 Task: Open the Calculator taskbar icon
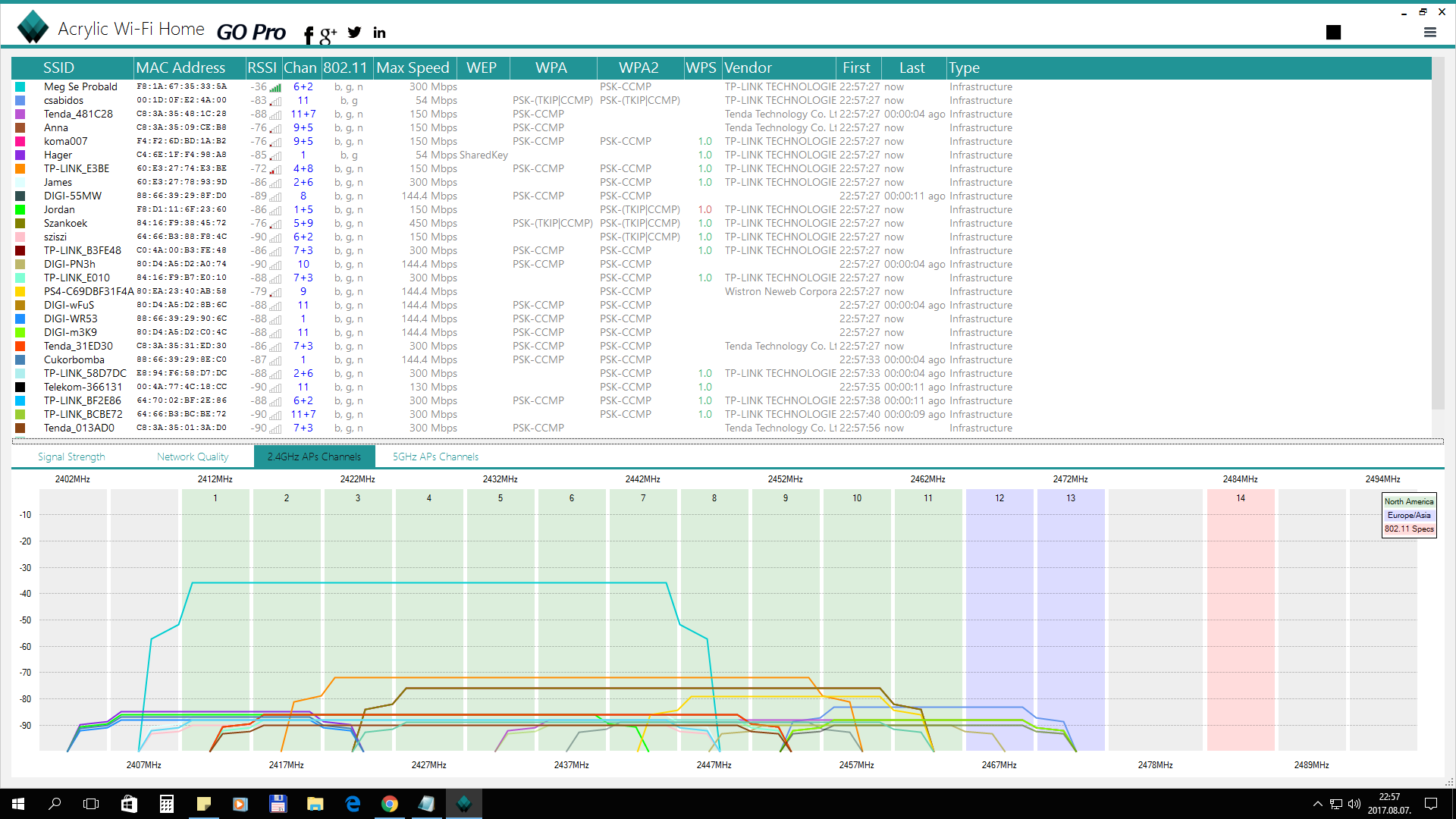click(x=166, y=804)
